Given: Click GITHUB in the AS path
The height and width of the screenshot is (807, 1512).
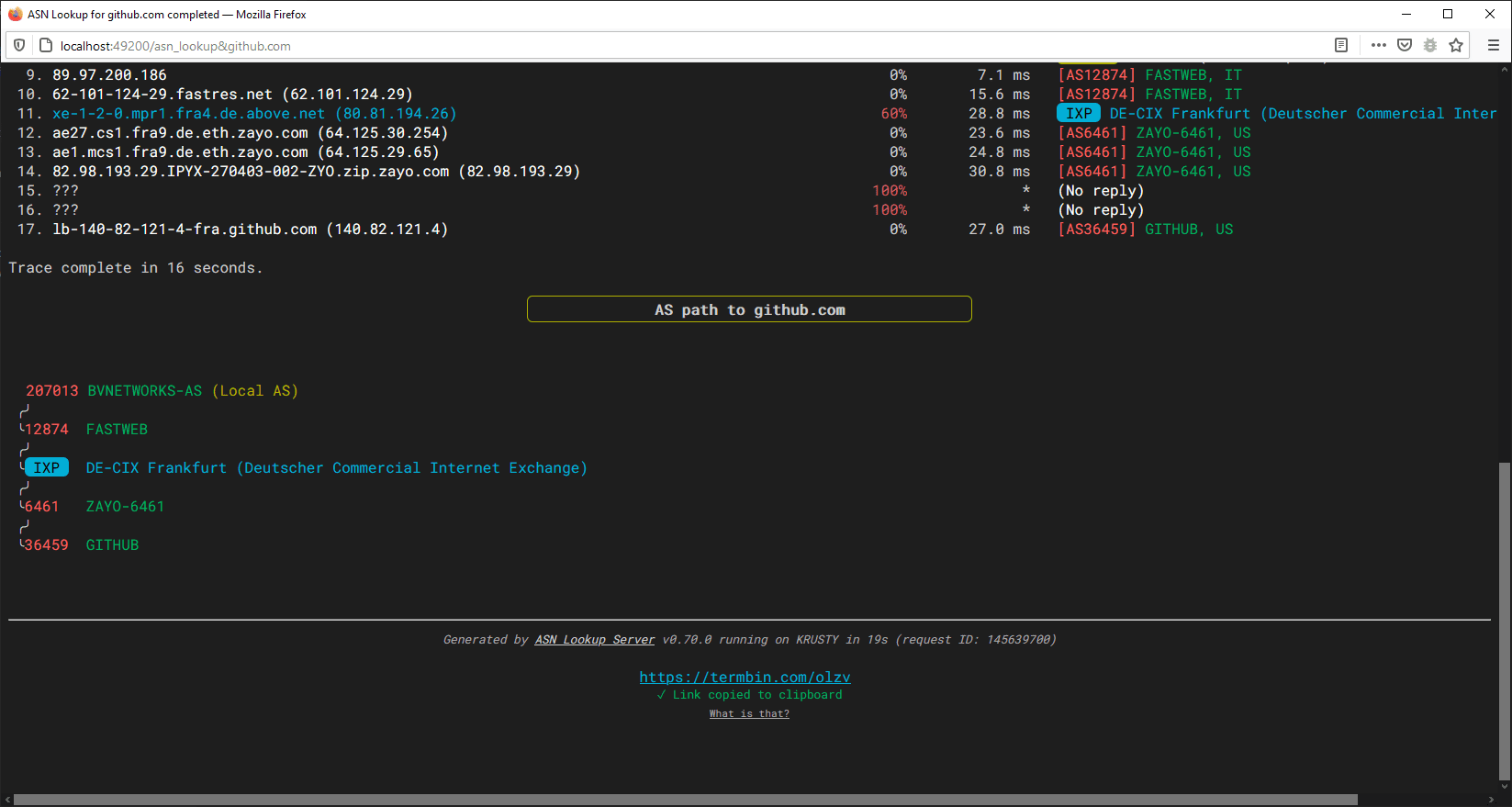Looking at the screenshot, I should click(x=112, y=545).
